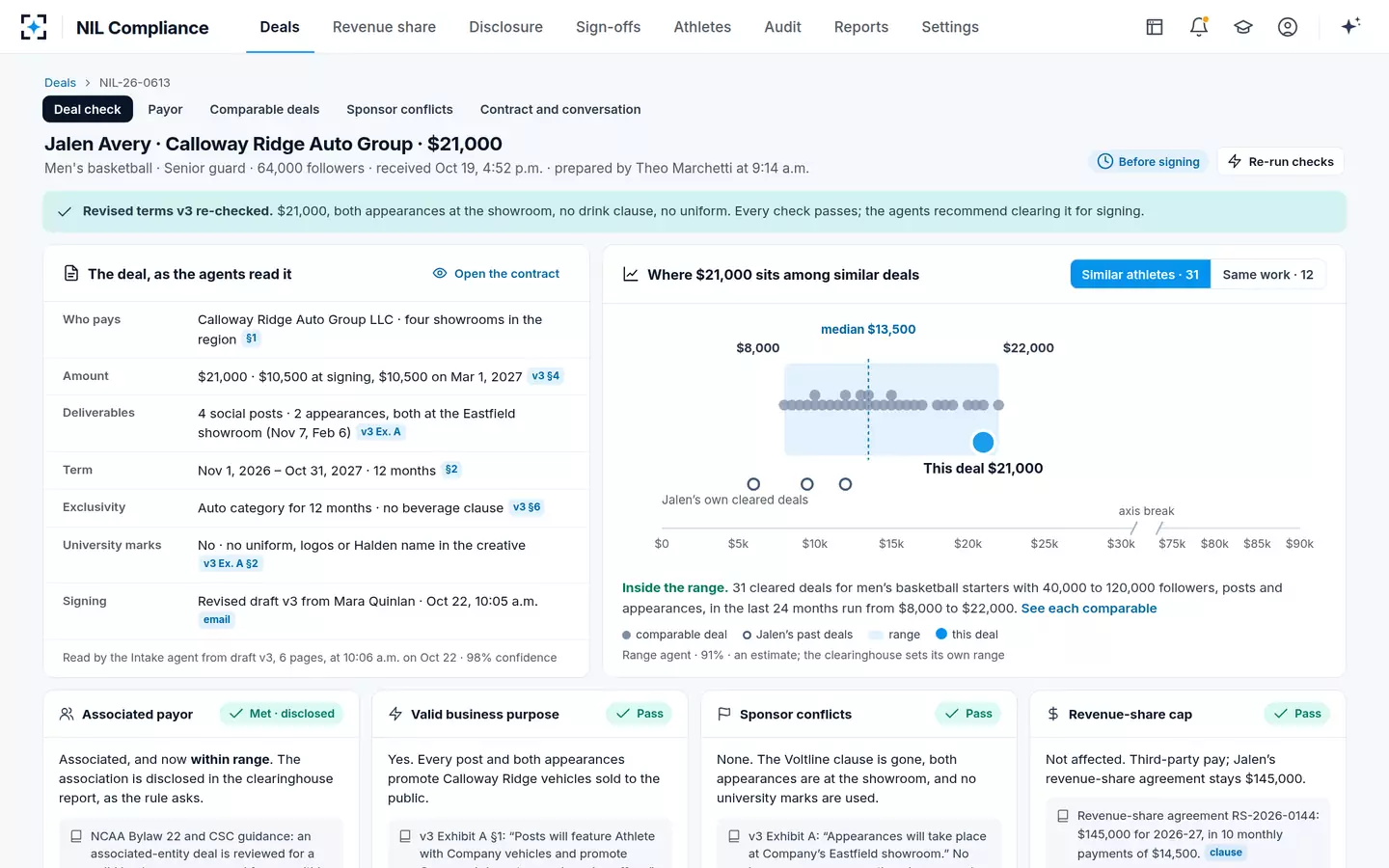Launch the sparkle AI assistant icon

(1350, 26)
